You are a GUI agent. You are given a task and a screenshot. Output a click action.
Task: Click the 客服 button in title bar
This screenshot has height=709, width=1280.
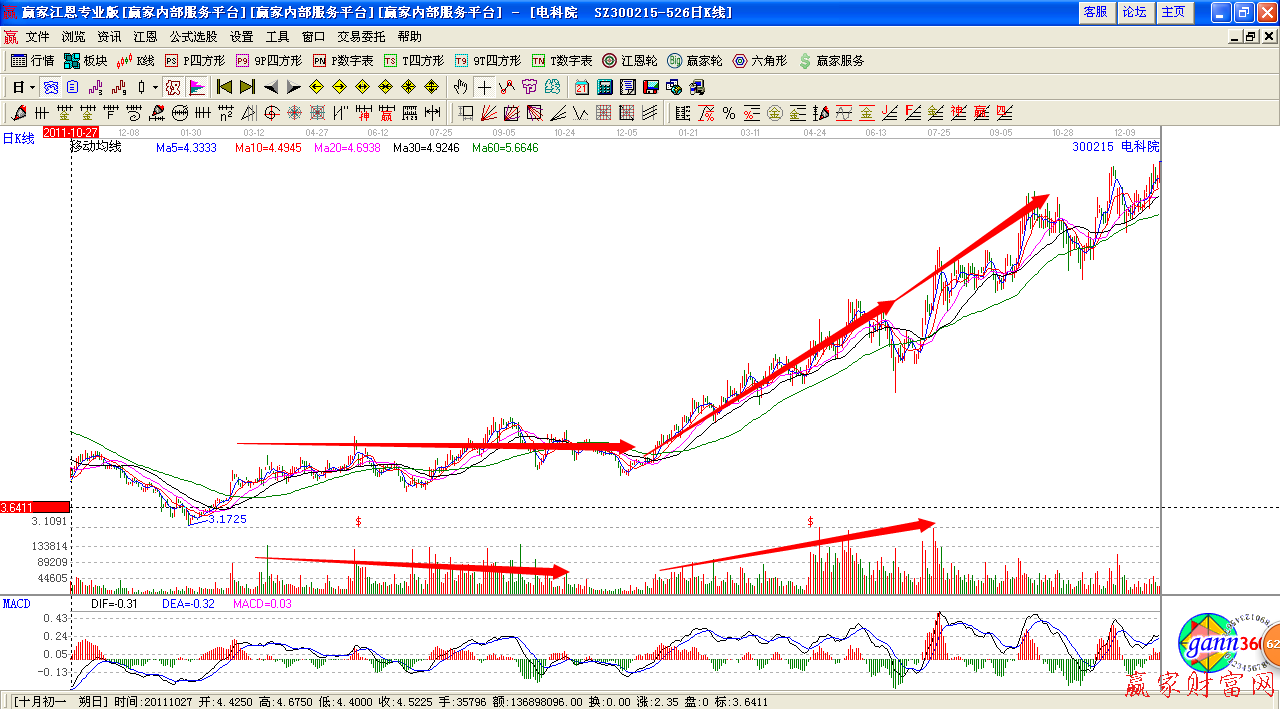click(x=1095, y=12)
